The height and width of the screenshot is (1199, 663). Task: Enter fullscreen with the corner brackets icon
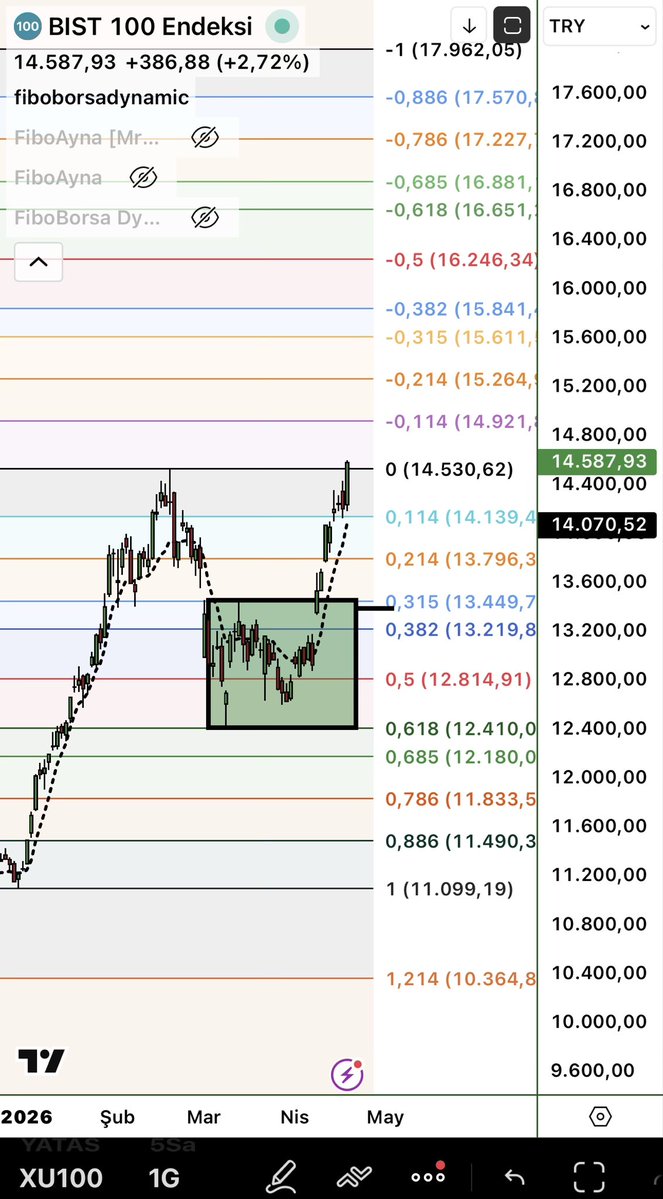coord(589,1176)
